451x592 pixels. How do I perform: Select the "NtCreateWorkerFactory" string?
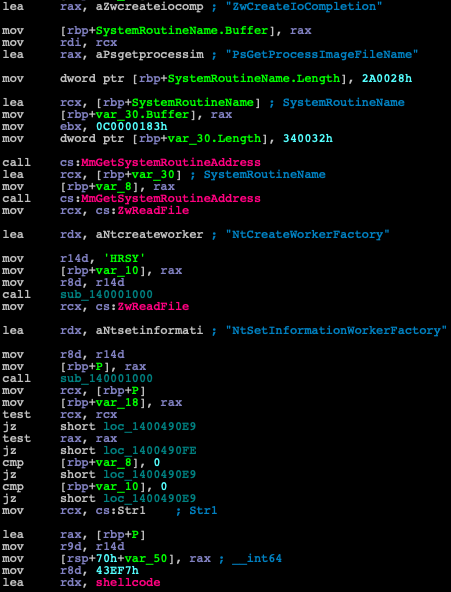click(308, 234)
